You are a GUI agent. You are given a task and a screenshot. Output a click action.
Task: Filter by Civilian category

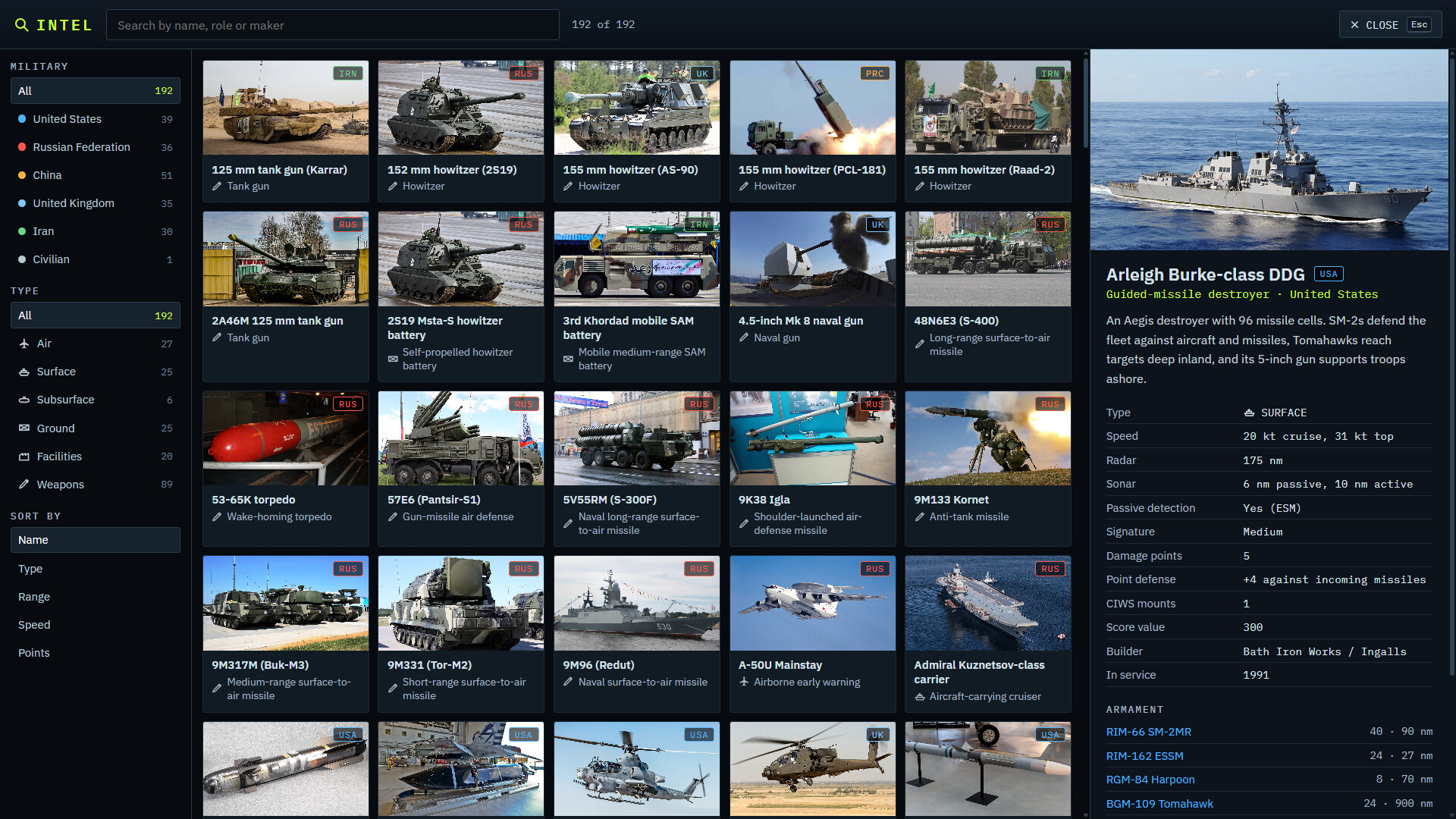96,259
